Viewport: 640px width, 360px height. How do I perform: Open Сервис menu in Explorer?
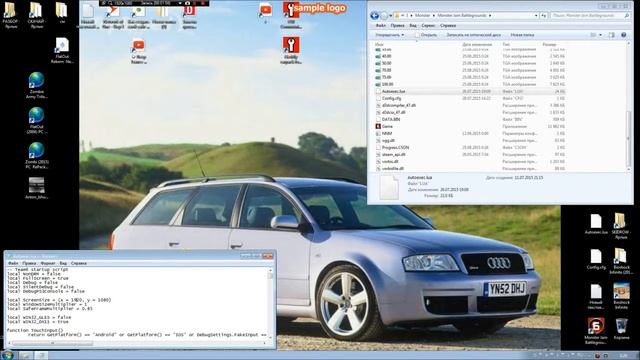[x=428, y=25]
